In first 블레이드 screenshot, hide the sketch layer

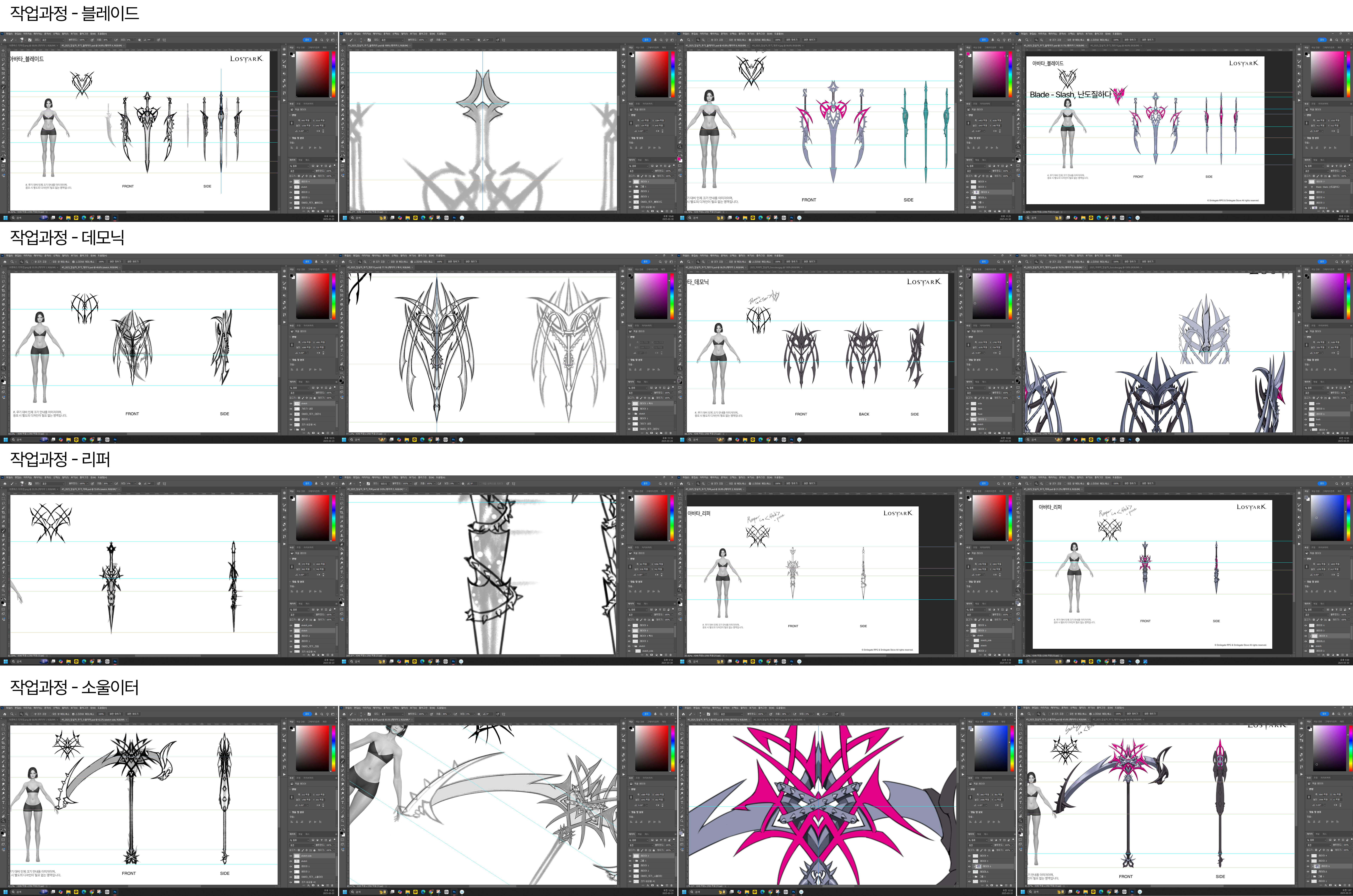[x=291, y=187]
